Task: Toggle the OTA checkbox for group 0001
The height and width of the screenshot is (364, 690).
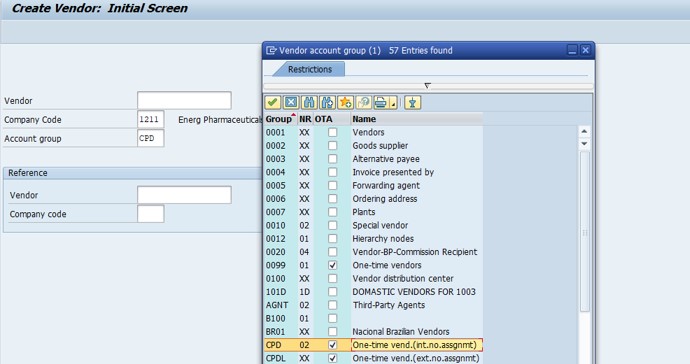Action: (333, 132)
